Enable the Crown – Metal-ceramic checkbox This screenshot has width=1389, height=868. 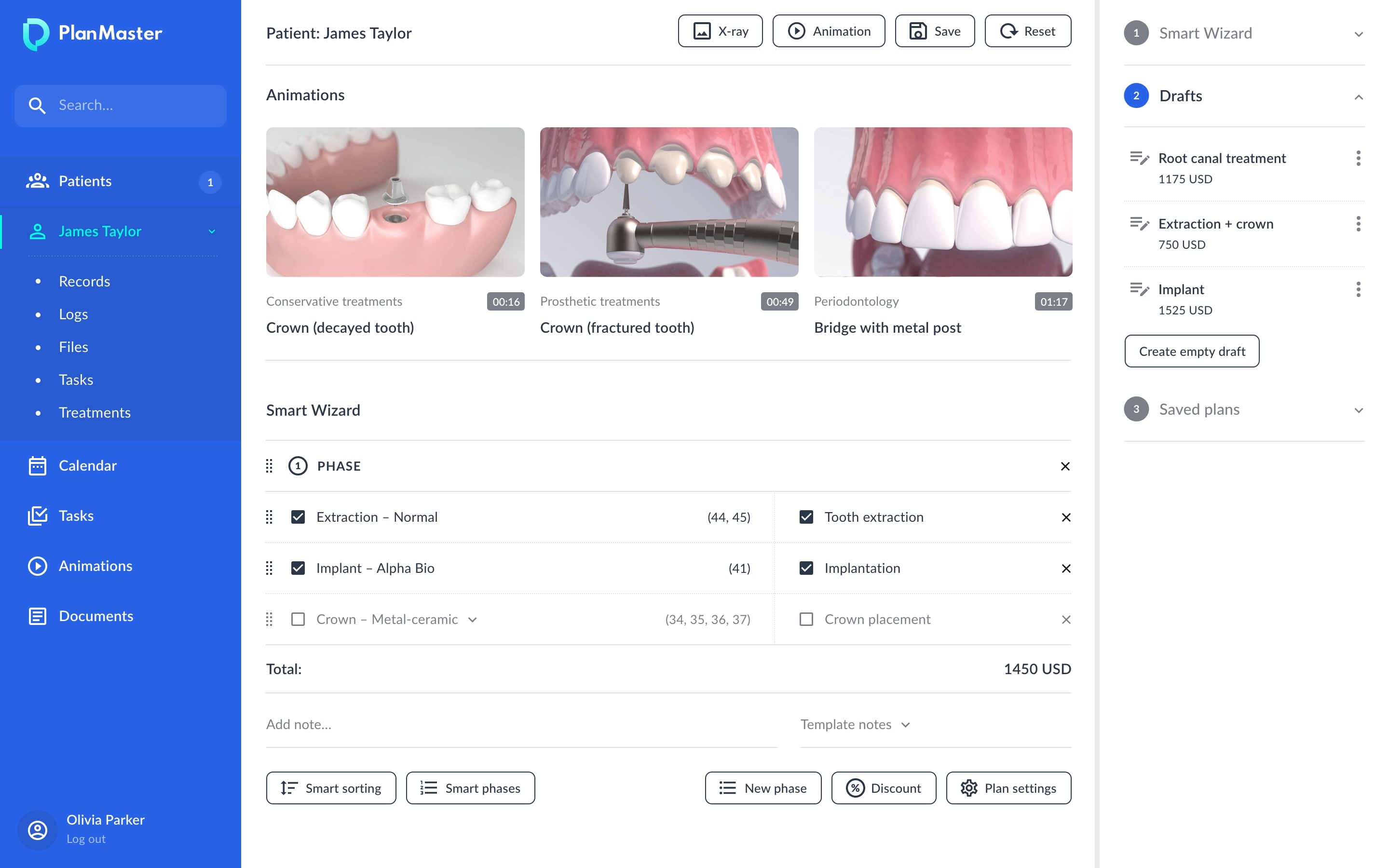298,620
